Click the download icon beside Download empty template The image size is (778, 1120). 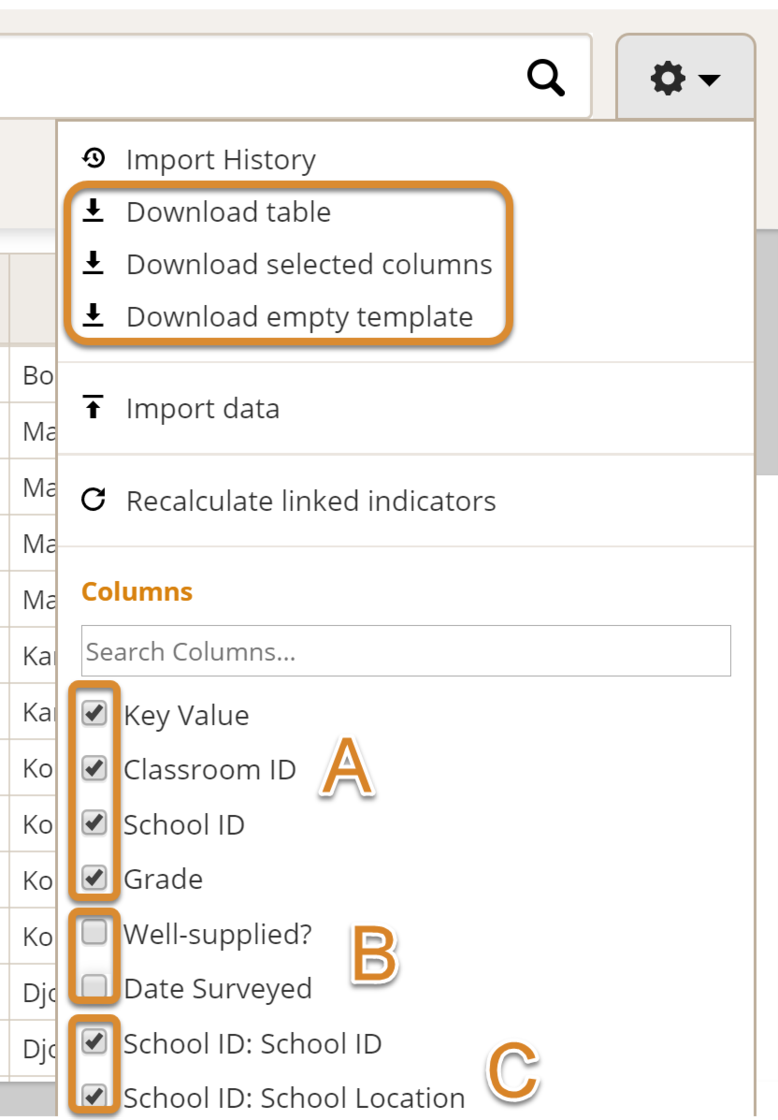[x=95, y=316]
